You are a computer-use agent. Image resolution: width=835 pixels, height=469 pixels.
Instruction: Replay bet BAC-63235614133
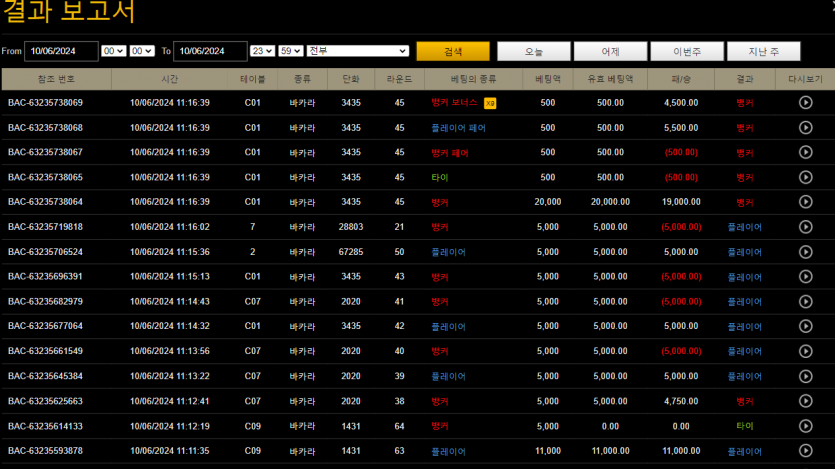point(805,426)
